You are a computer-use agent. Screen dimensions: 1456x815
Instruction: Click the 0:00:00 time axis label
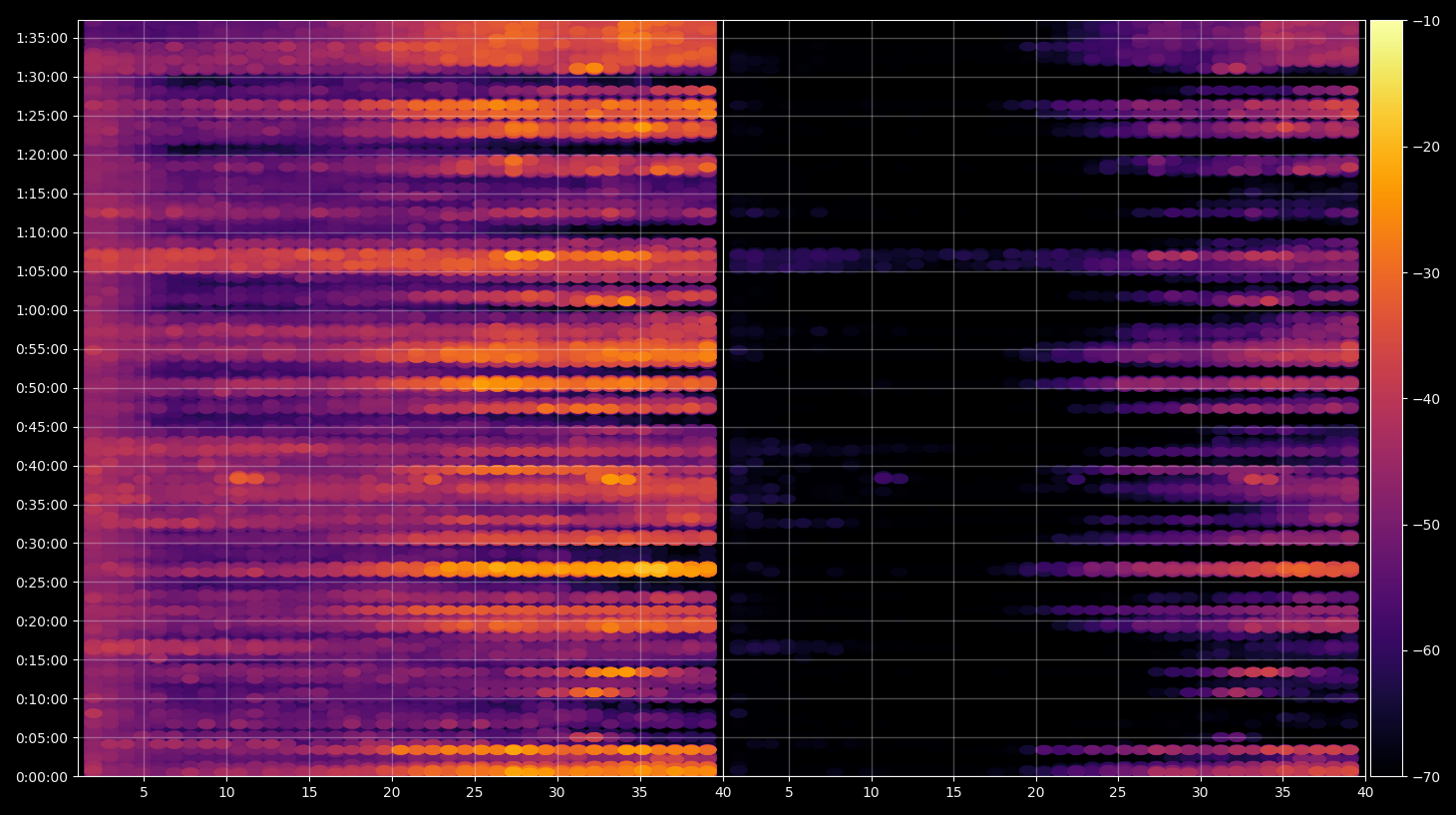point(42,777)
